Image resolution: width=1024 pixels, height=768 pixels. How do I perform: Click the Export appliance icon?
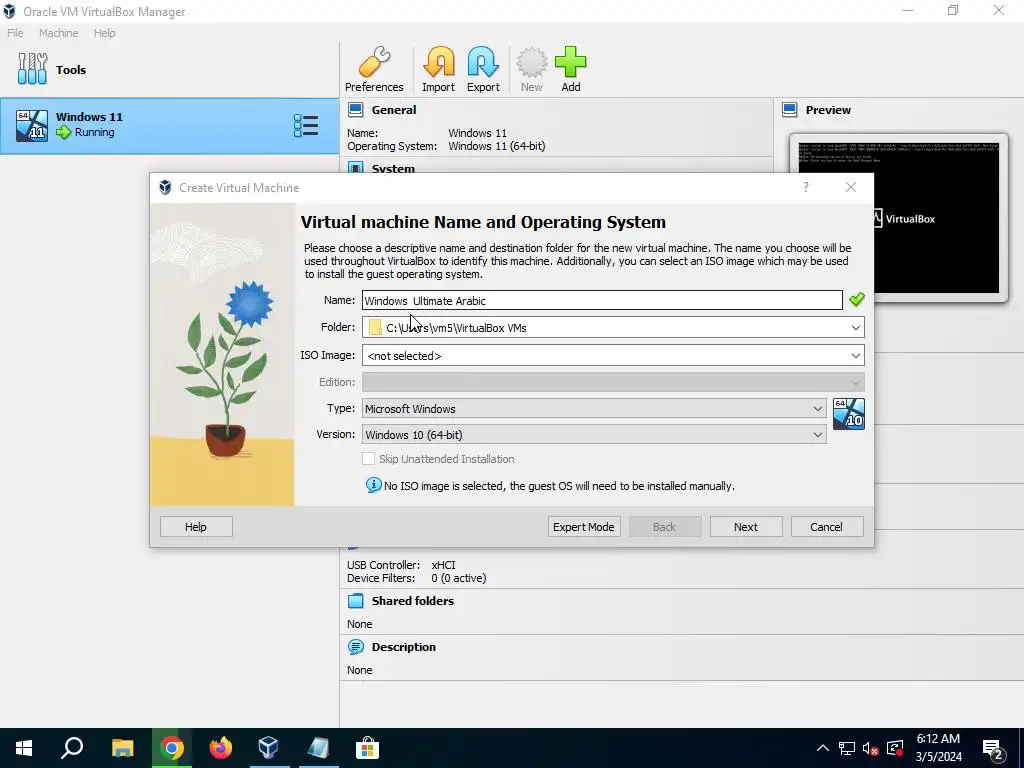(x=483, y=70)
